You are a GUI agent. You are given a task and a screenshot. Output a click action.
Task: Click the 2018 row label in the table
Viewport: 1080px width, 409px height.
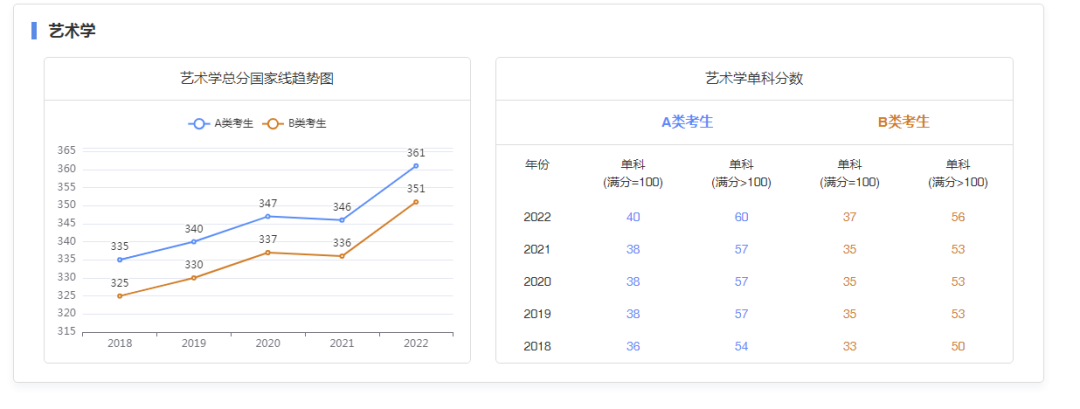click(x=537, y=346)
